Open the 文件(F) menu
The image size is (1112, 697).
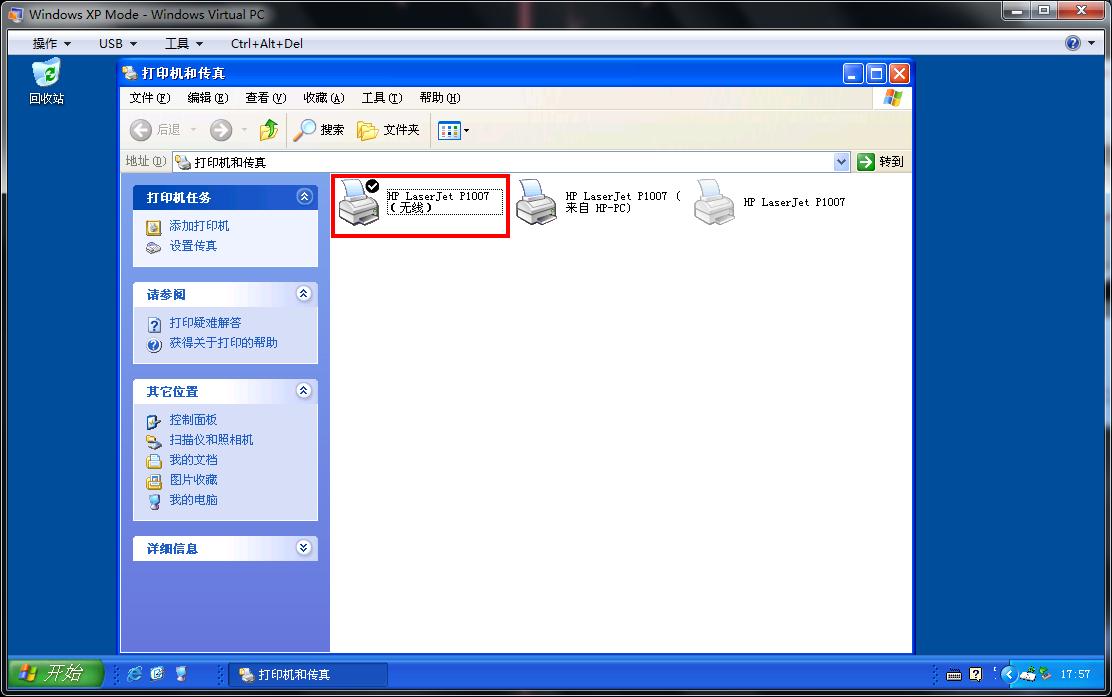(x=150, y=98)
